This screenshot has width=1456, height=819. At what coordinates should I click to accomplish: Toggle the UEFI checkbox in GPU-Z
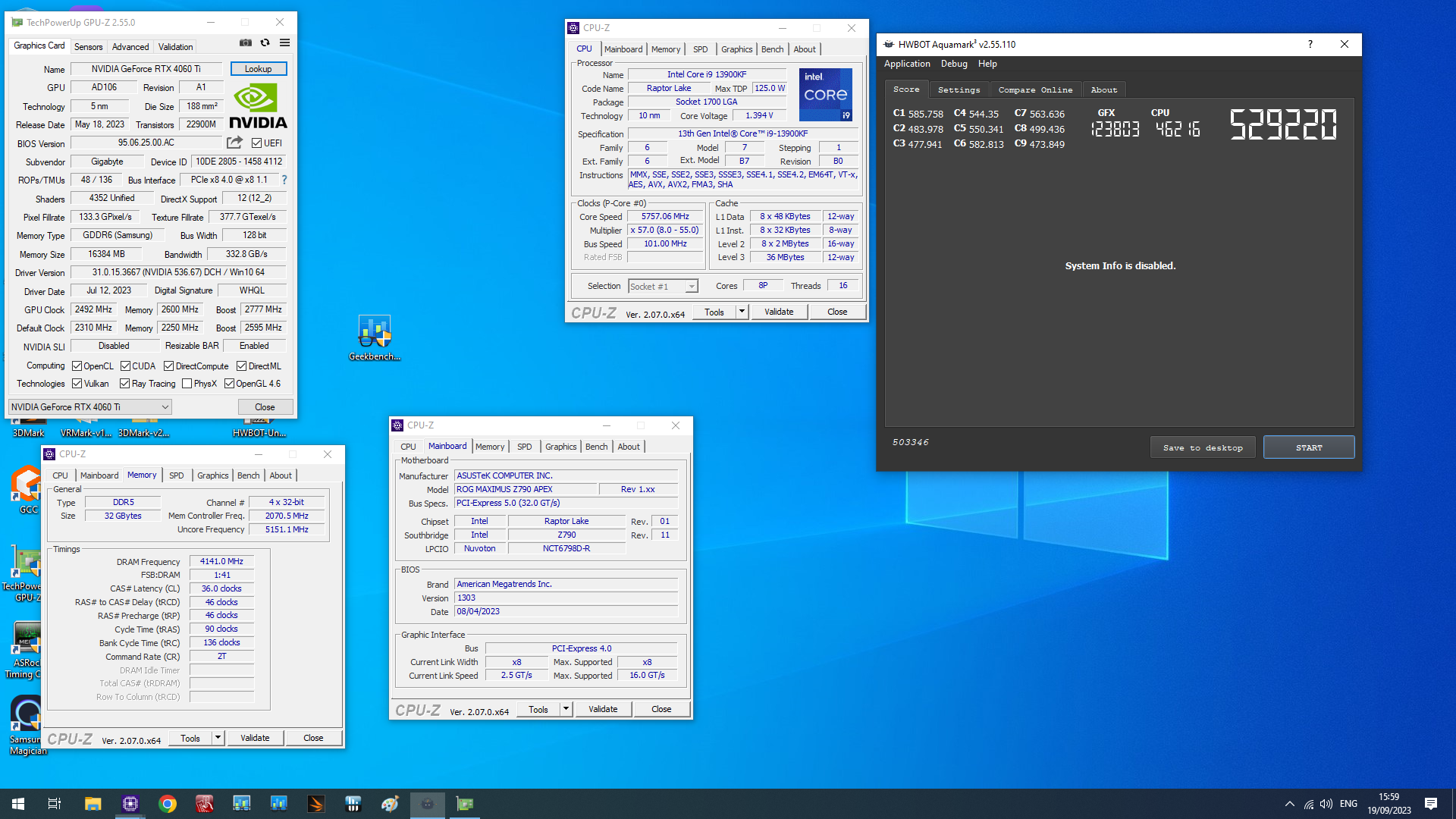(x=256, y=143)
